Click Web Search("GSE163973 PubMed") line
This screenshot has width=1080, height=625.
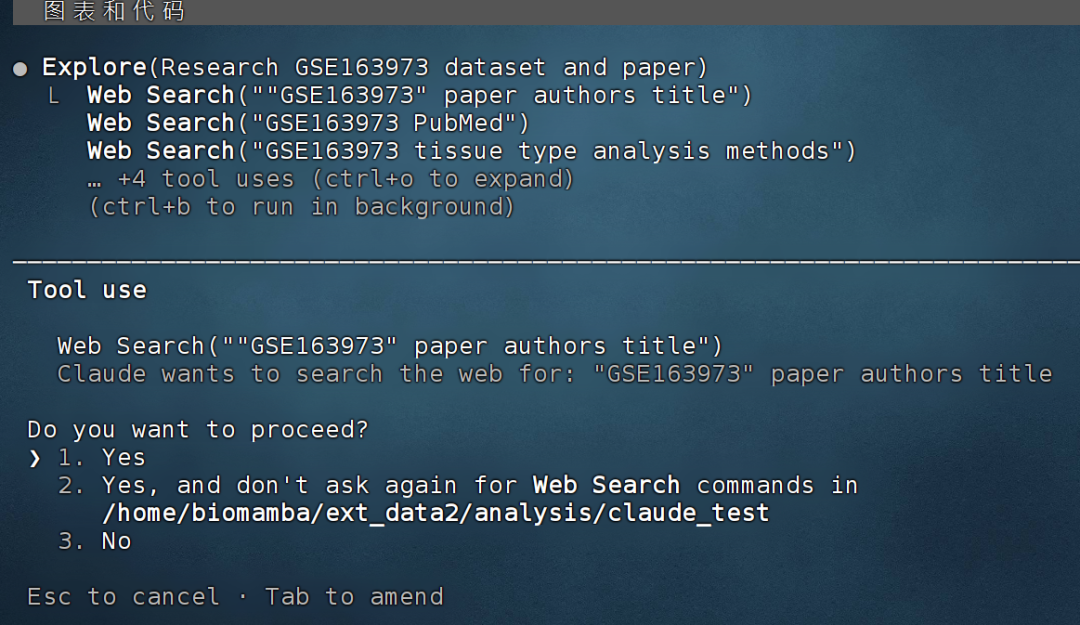(x=308, y=123)
